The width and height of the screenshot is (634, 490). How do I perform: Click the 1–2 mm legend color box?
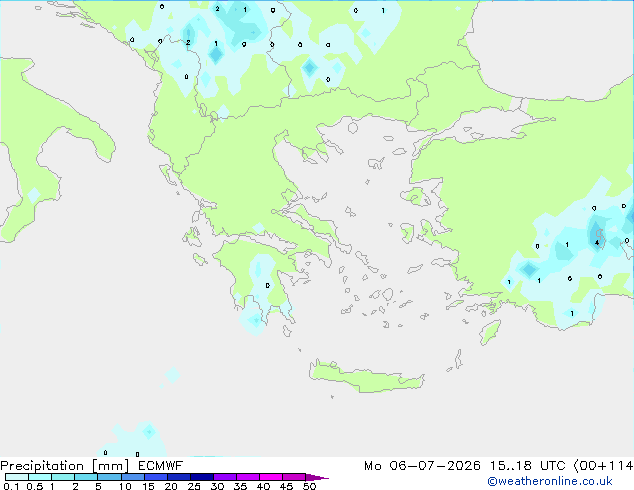63,477
